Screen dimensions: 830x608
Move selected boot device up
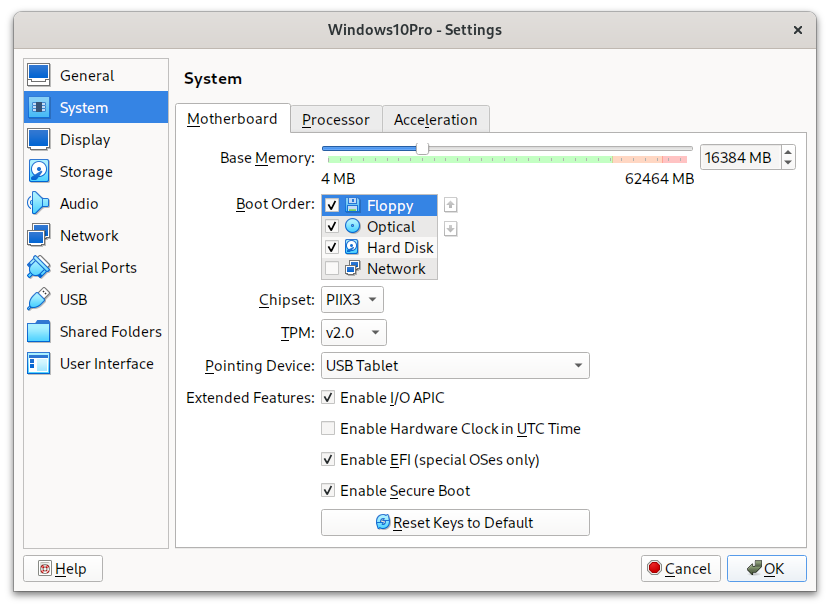450,205
